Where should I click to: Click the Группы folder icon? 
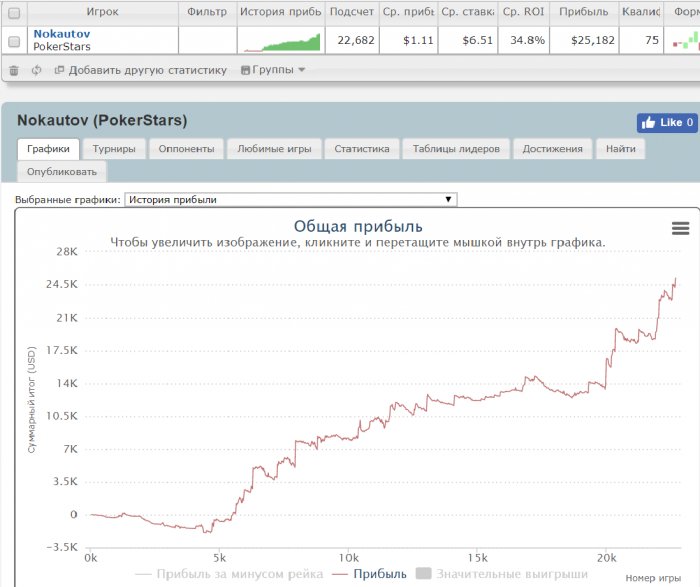(x=246, y=70)
